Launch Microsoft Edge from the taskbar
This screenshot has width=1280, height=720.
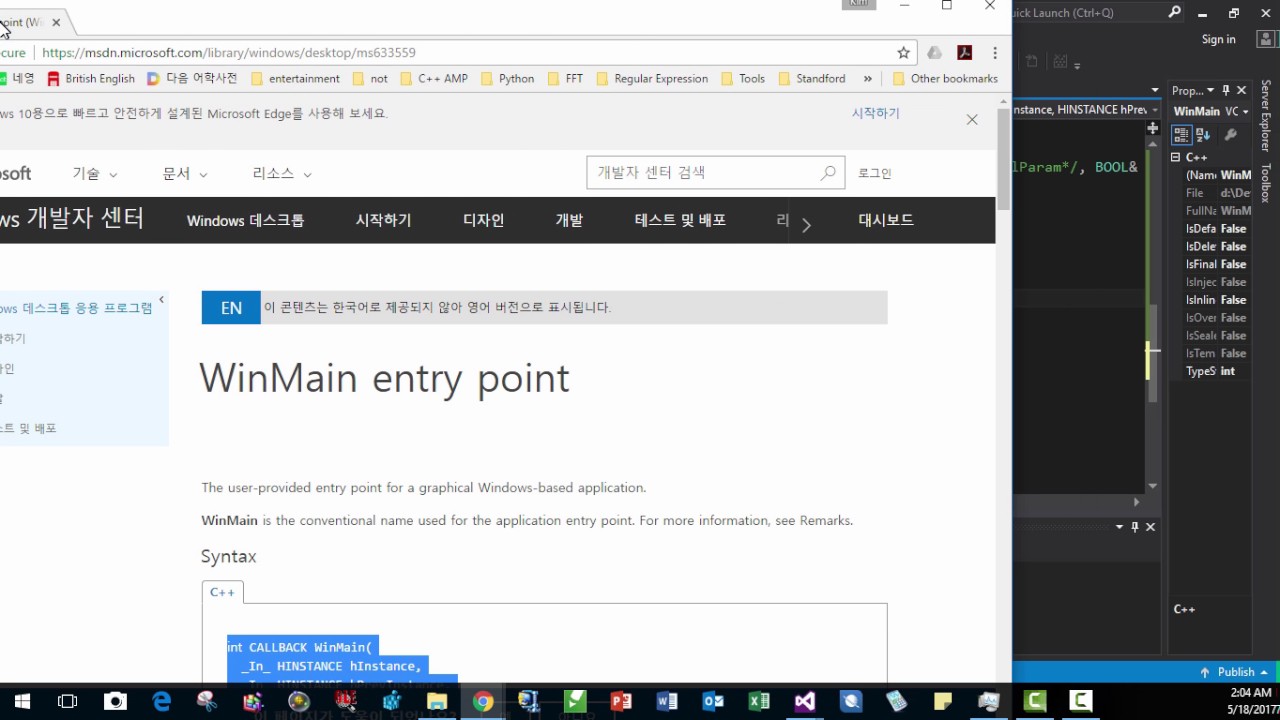[x=161, y=701]
